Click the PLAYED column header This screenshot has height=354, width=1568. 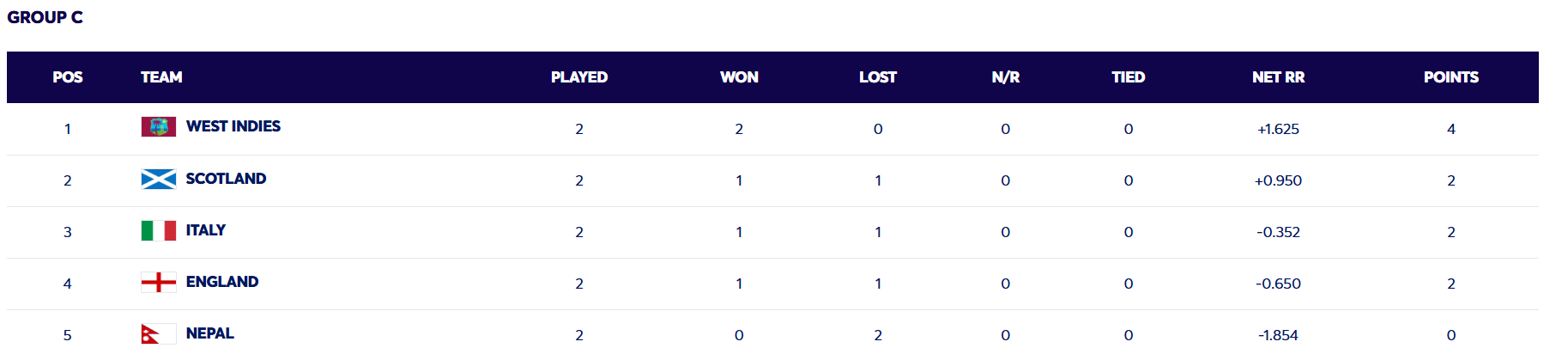(579, 77)
